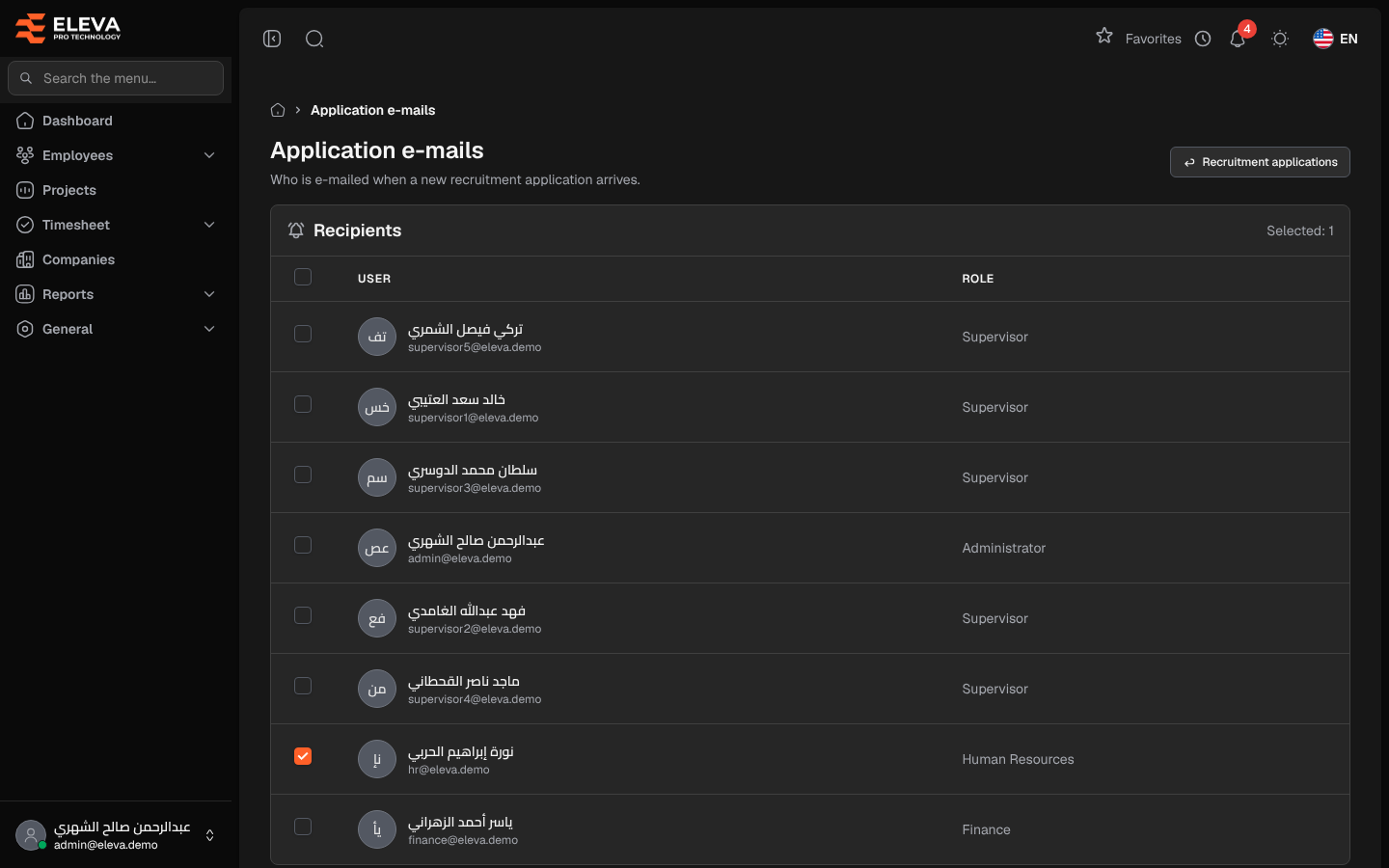1389x868 pixels.
Task: Click the Favorites star icon
Action: point(1104,36)
